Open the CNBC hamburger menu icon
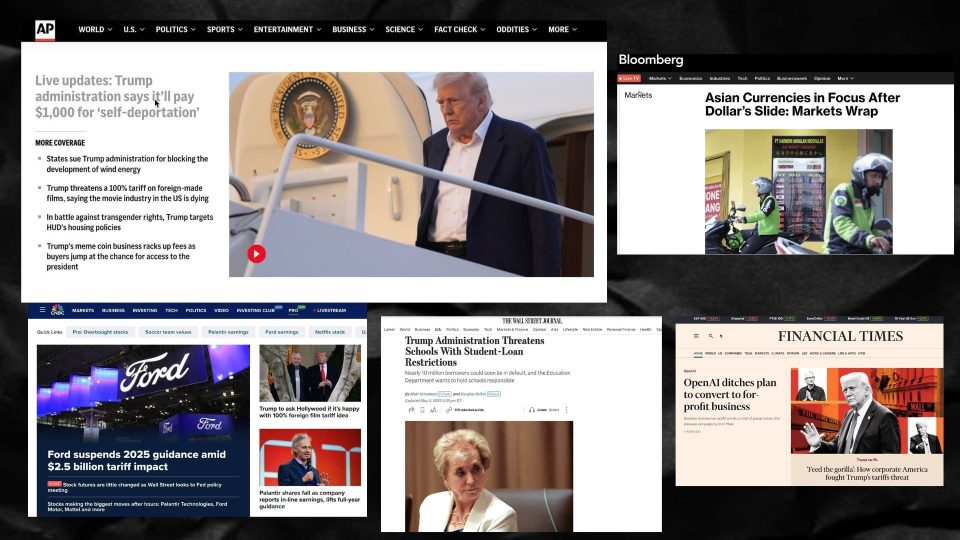 (42, 310)
